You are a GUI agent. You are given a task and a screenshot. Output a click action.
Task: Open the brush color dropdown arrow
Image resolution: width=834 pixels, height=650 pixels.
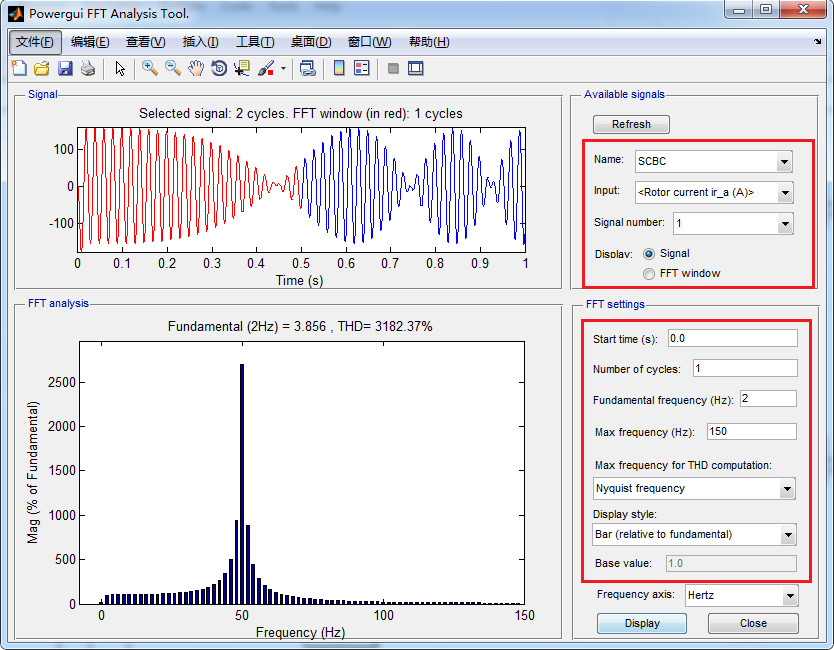coord(283,68)
